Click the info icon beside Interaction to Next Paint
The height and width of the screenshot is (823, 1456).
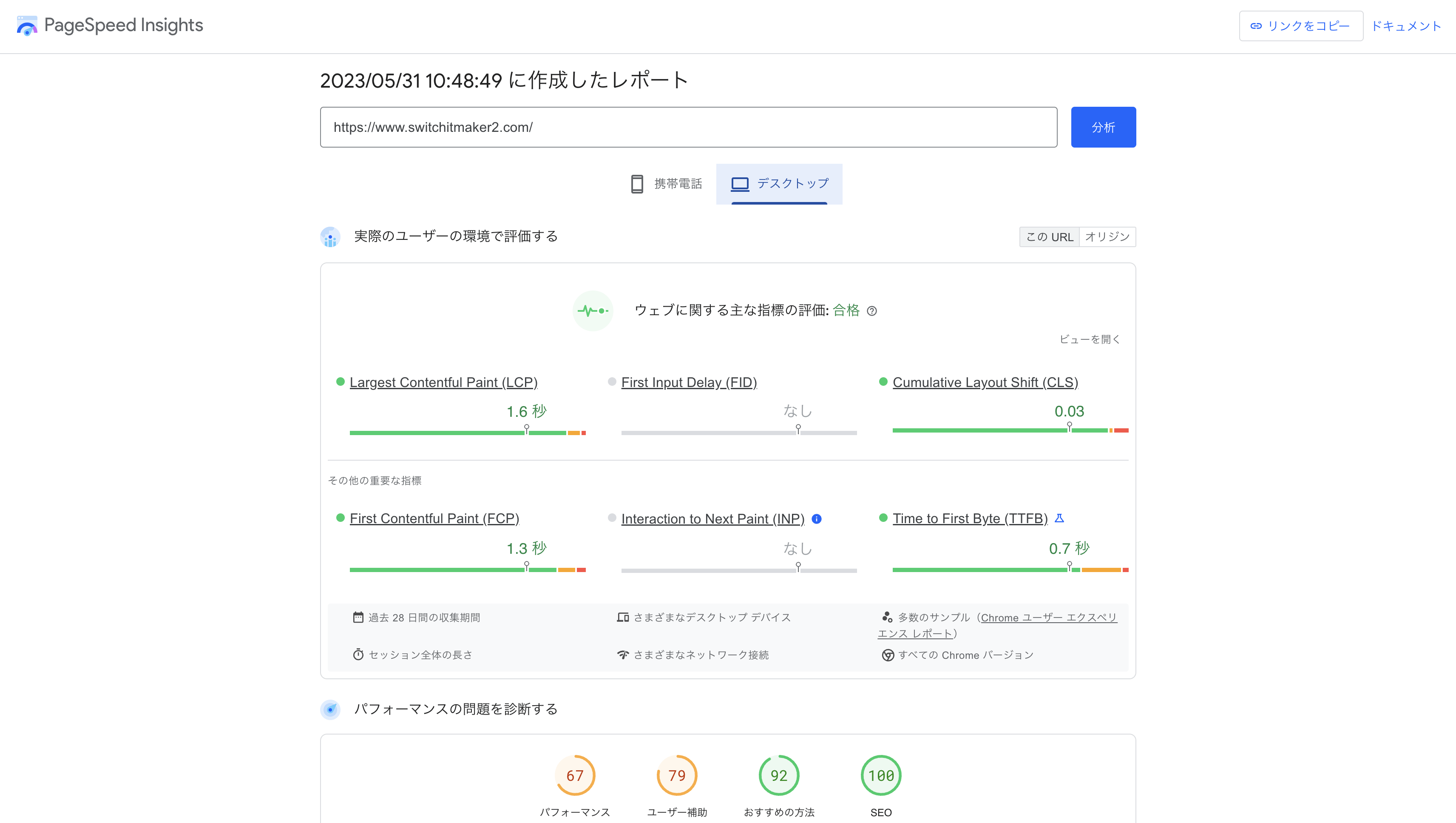817,519
